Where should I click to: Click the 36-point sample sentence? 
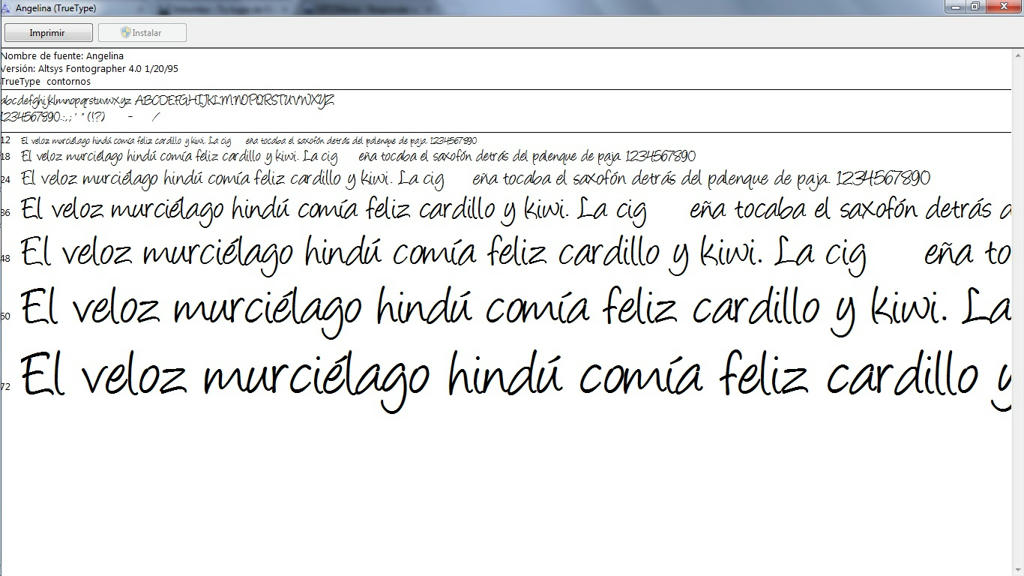(x=515, y=211)
